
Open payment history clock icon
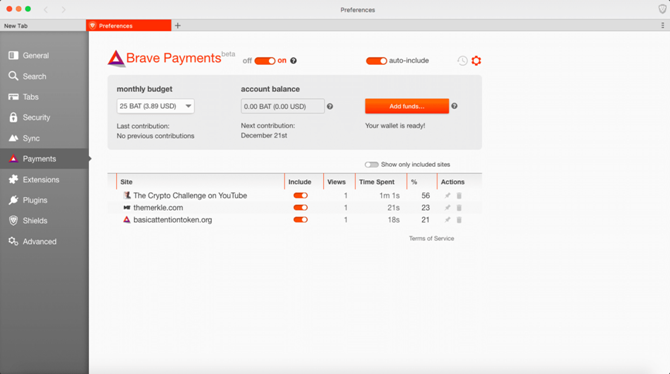(462, 61)
